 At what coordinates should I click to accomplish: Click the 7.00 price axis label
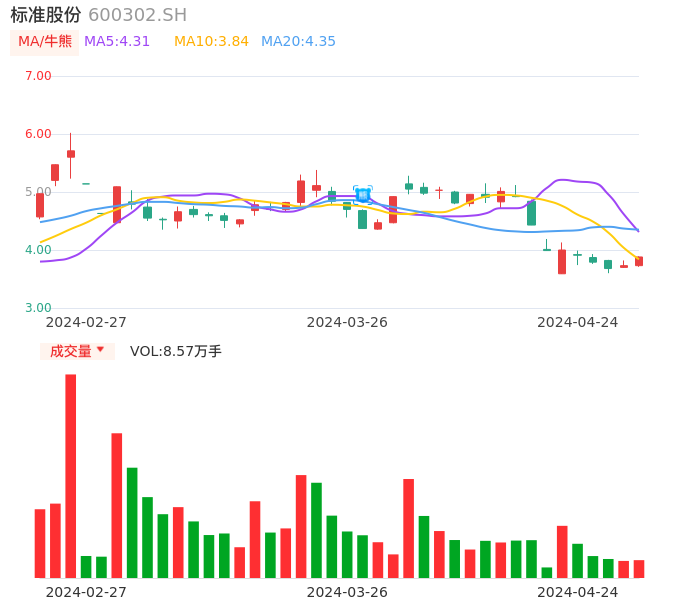pos(38,76)
